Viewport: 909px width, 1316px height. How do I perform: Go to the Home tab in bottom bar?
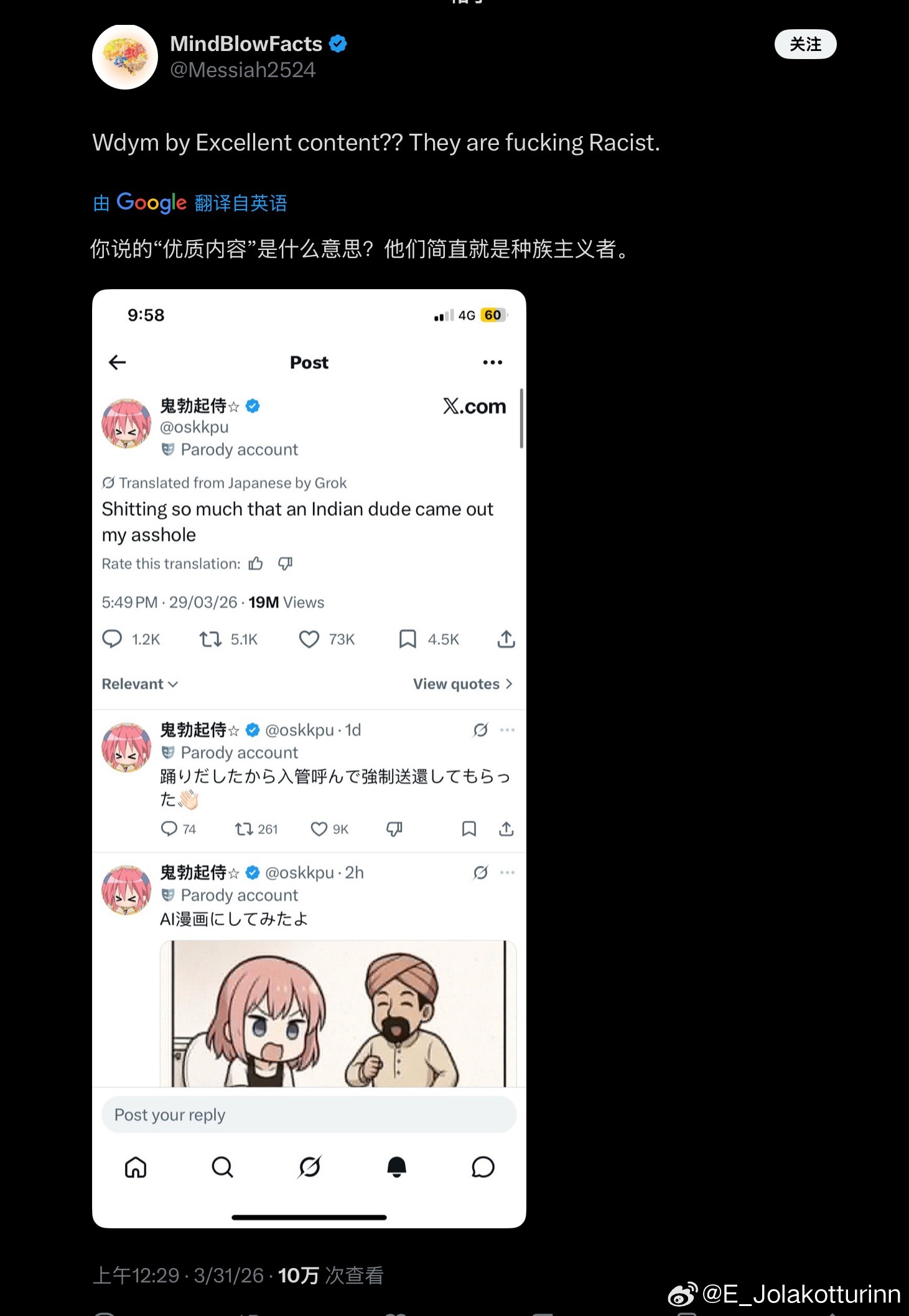click(x=136, y=1167)
